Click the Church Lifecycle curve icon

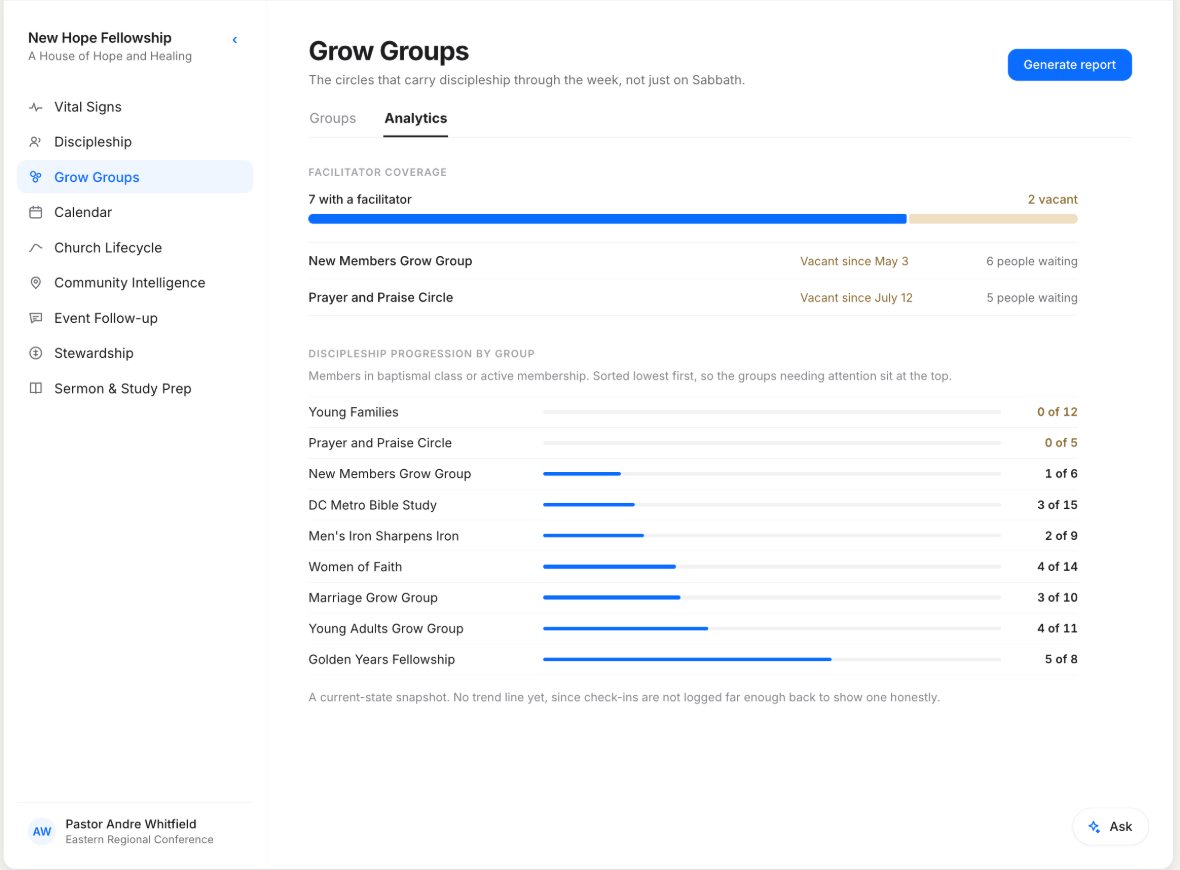[35, 248]
